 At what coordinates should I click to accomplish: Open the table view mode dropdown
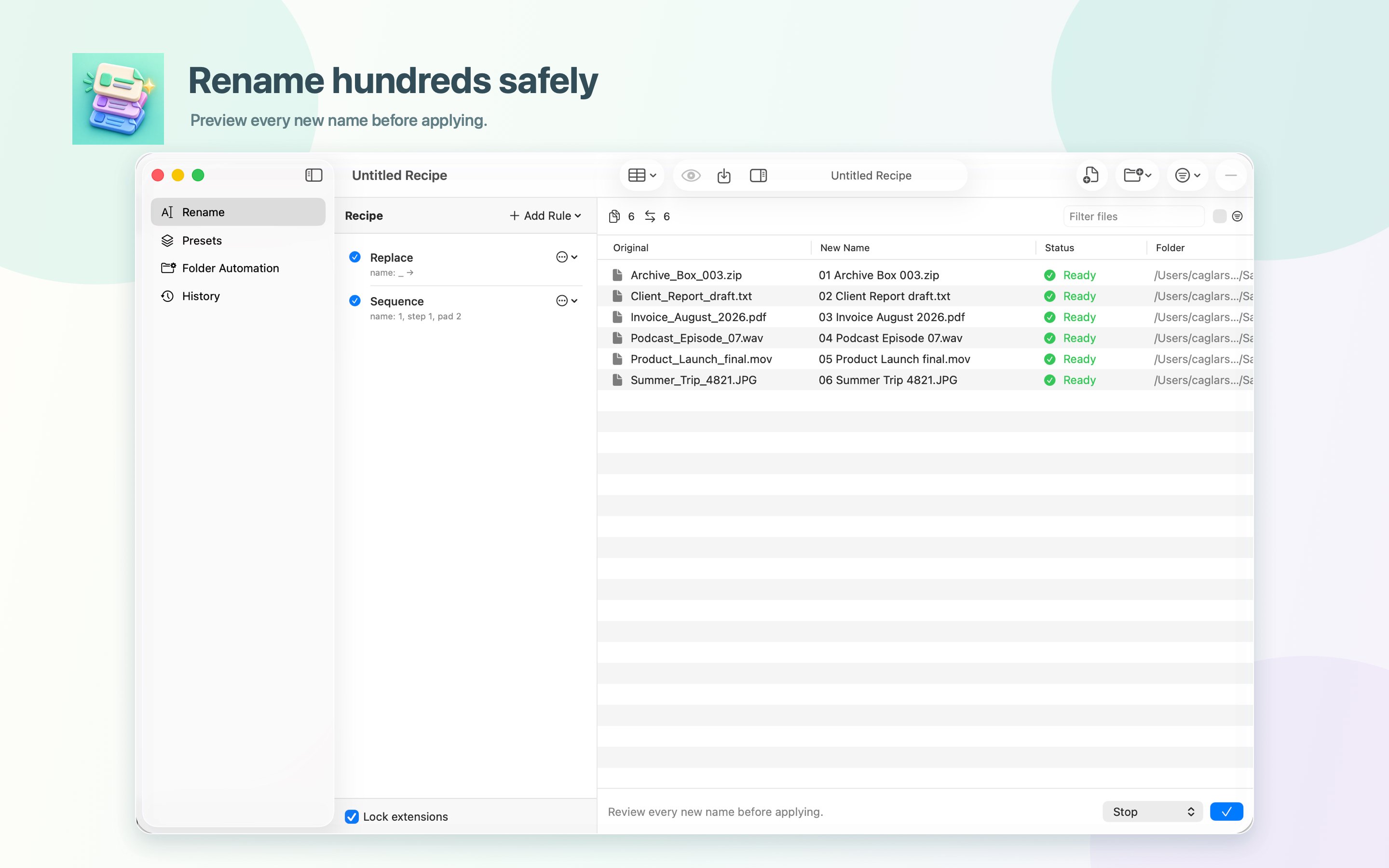(x=642, y=175)
